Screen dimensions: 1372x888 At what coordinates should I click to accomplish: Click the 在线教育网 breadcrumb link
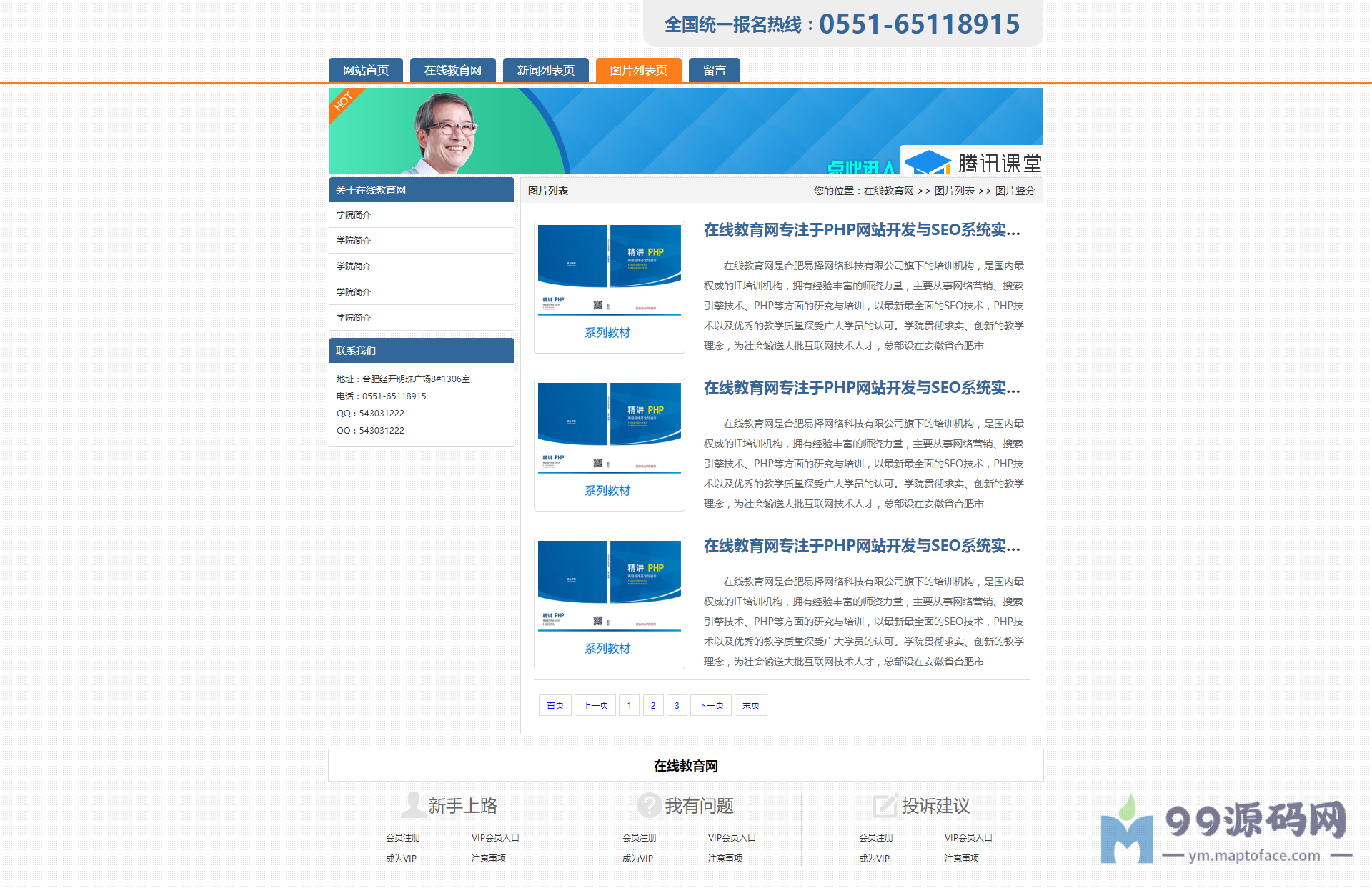(888, 191)
